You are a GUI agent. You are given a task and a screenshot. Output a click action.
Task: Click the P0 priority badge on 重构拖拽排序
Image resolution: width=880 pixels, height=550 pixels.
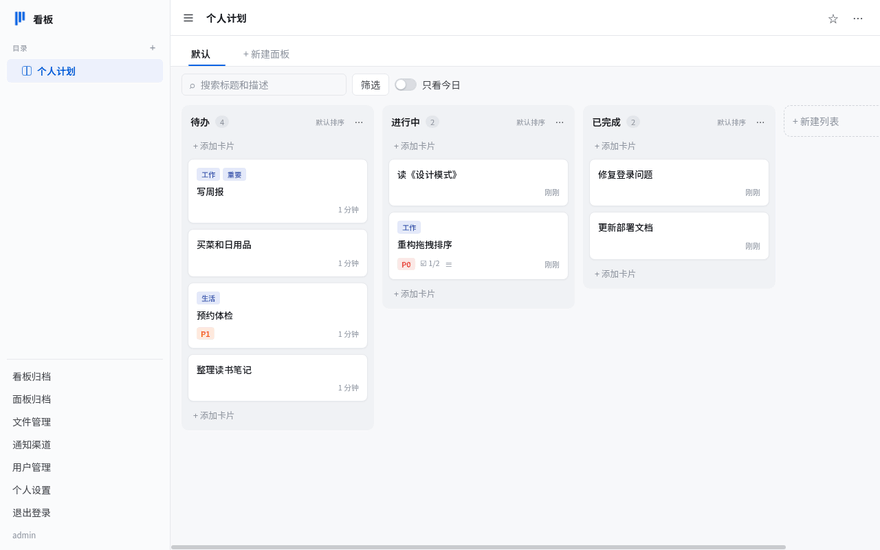click(406, 264)
